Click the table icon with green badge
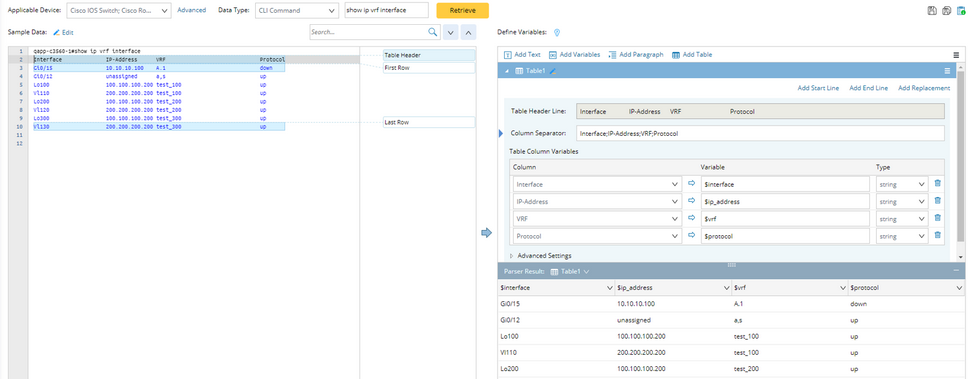968x379 pixels. 961,11
